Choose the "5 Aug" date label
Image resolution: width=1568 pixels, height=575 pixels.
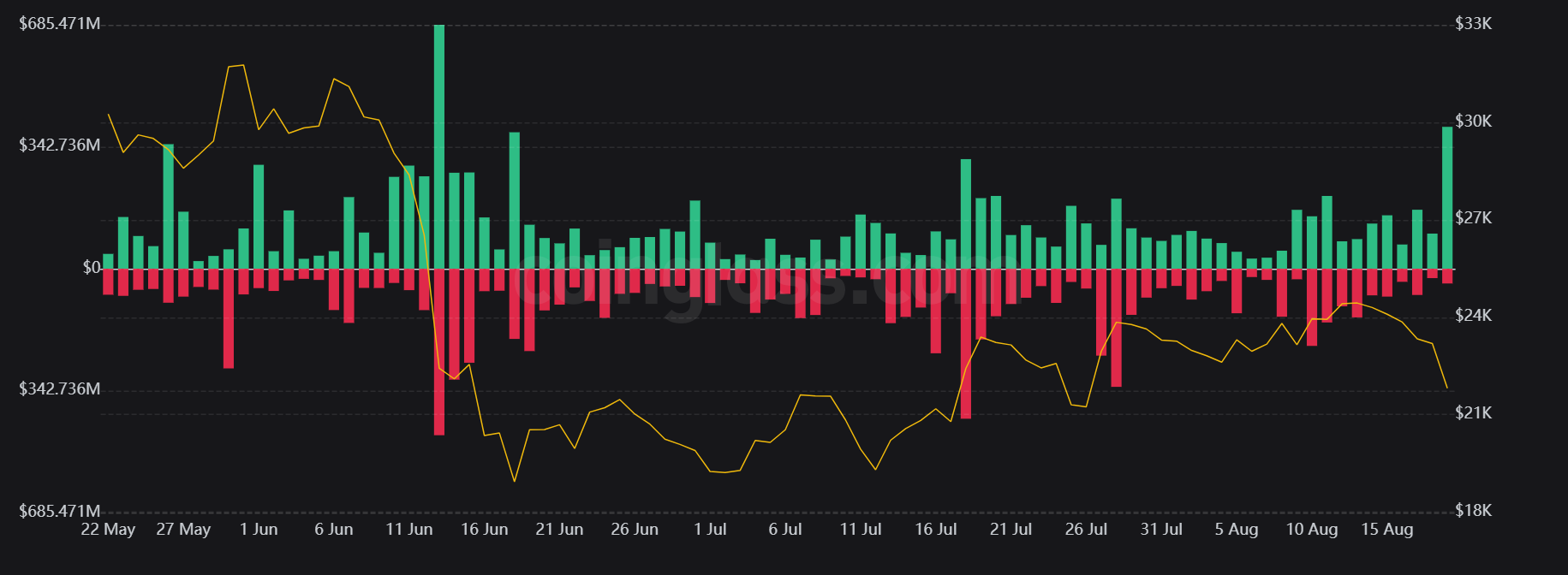click(x=1237, y=530)
